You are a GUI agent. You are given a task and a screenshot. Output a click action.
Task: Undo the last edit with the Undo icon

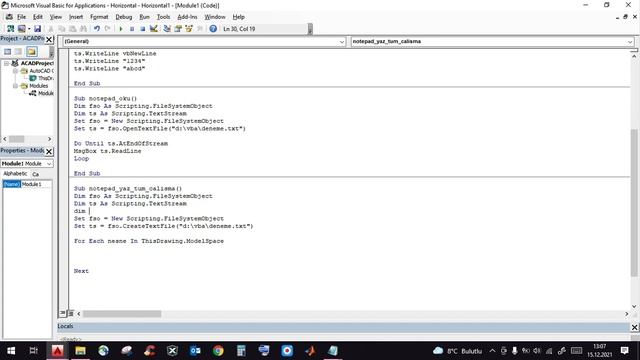pos(97,29)
